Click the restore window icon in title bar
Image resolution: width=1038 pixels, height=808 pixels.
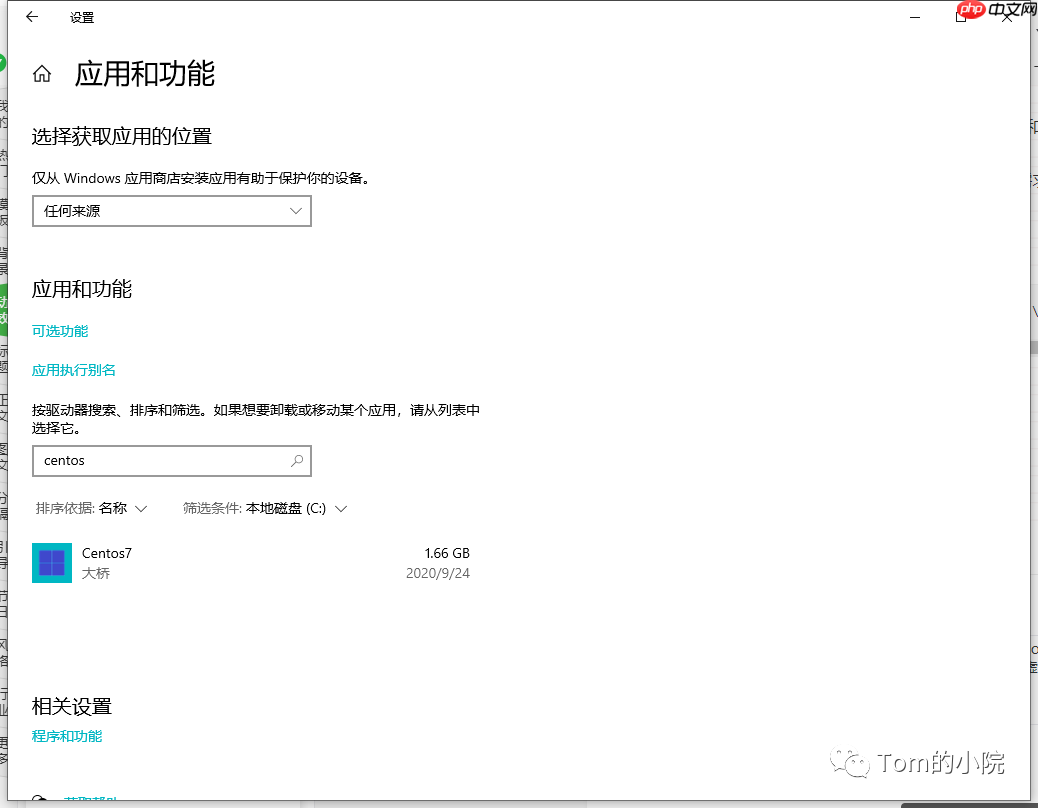(x=962, y=17)
